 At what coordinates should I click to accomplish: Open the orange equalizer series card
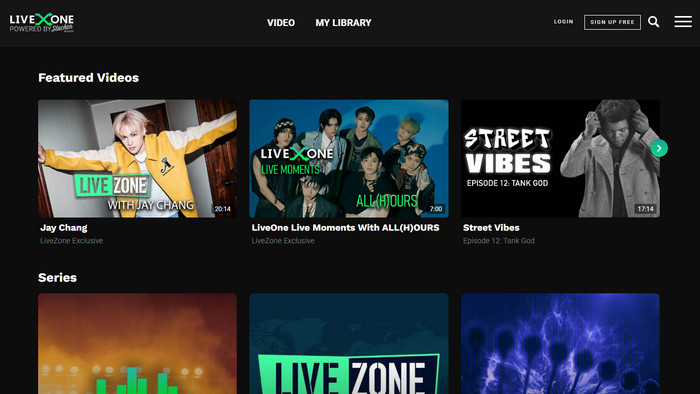coord(138,344)
